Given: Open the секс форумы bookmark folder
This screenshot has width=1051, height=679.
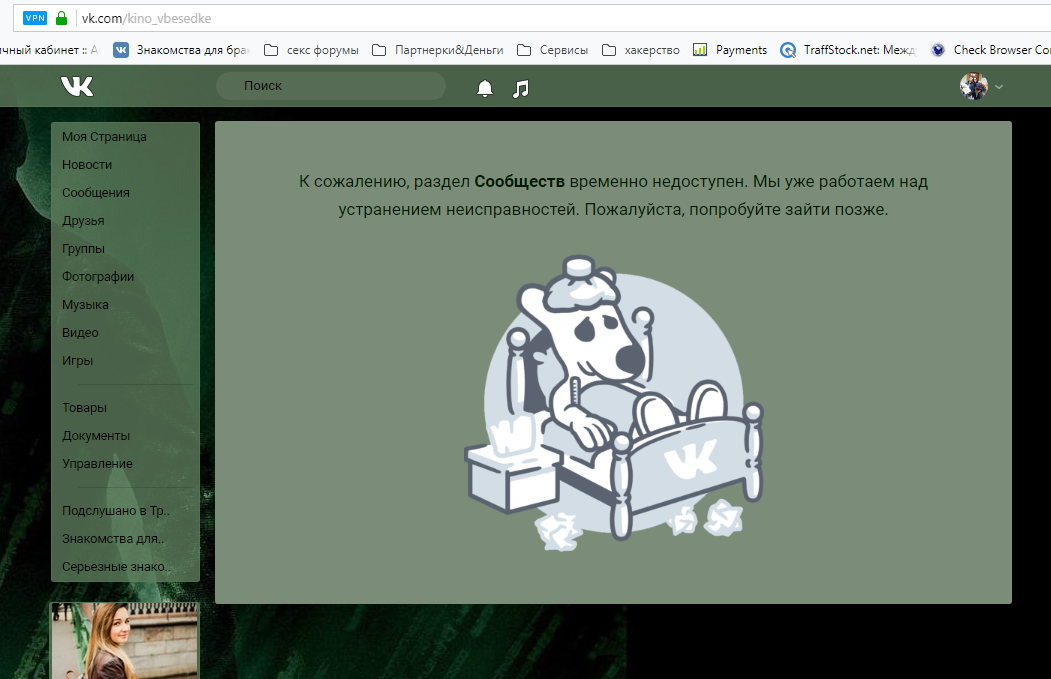Looking at the screenshot, I should tap(312, 50).
